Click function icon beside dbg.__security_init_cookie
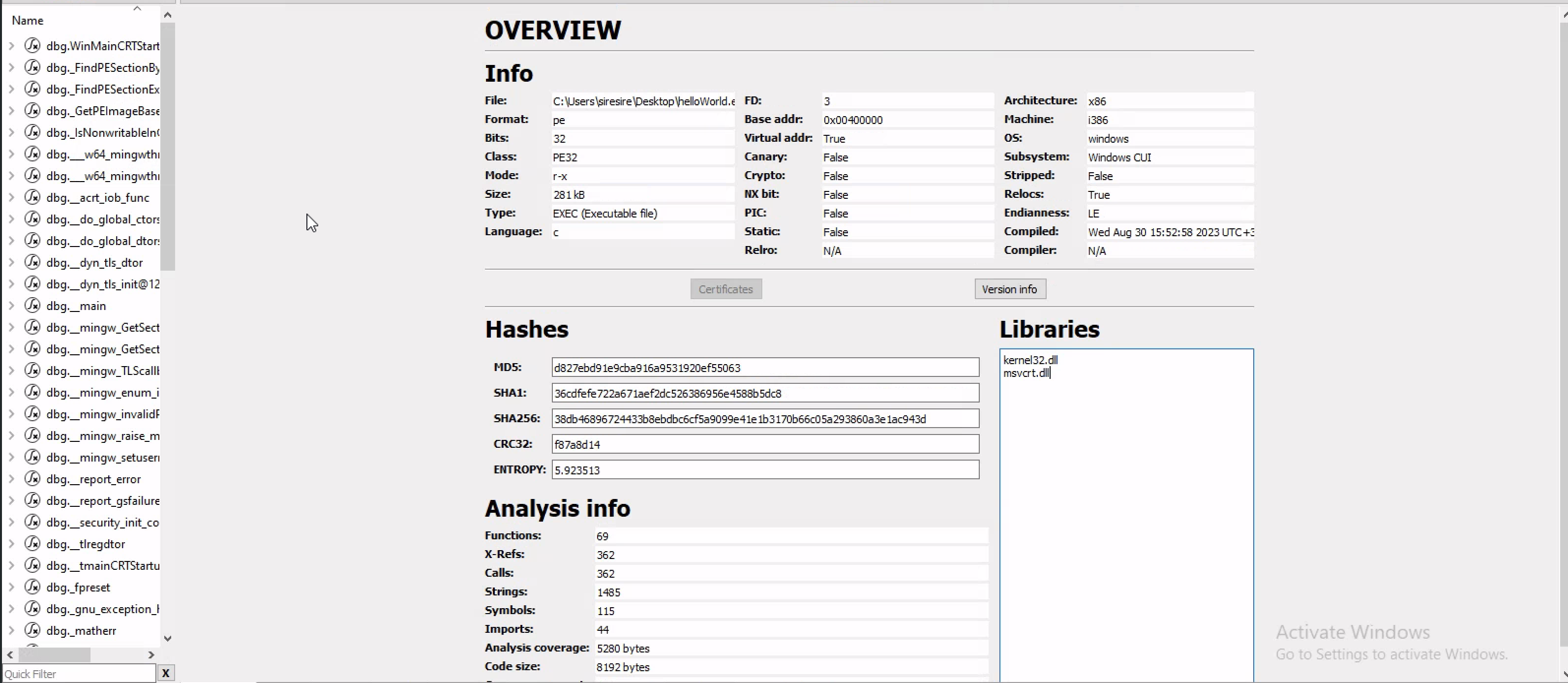The width and height of the screenshot is (1568, 683). (32, 522)
